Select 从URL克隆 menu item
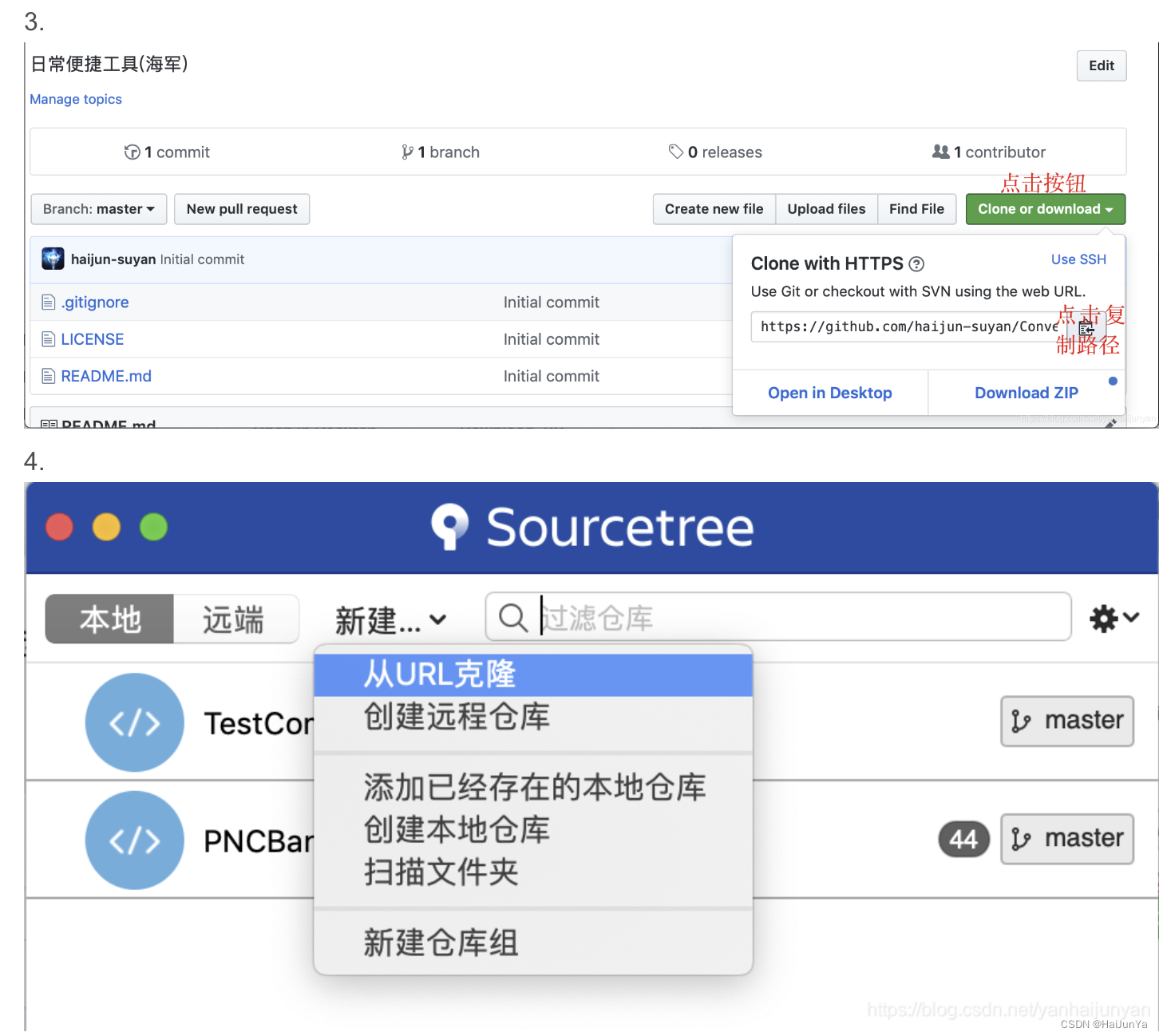Image resolution: width=1159 pixels, height=1036 pixels. pos(533,674)
